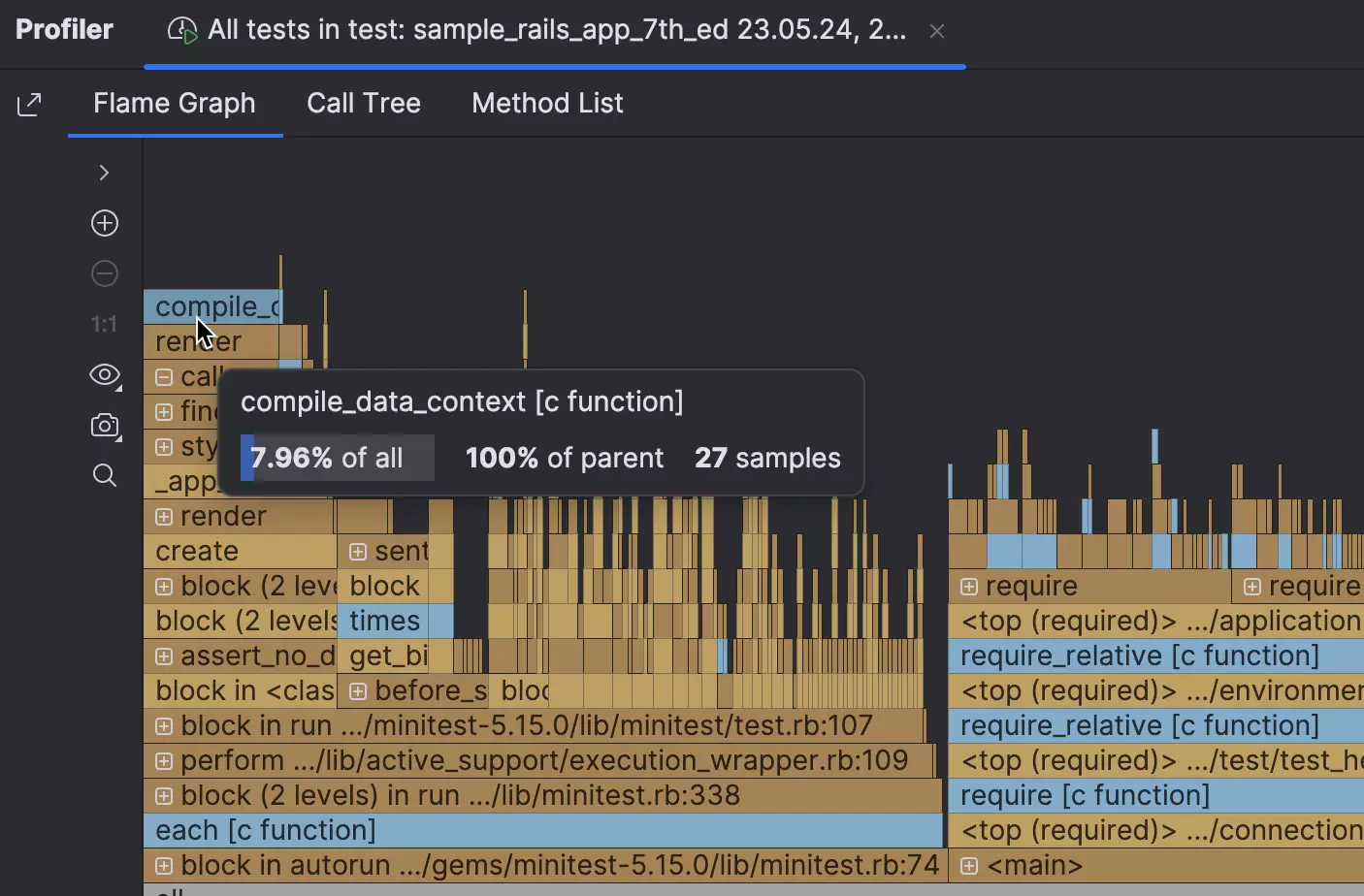Click the zoom out minus icon

[x=105, y=273]
